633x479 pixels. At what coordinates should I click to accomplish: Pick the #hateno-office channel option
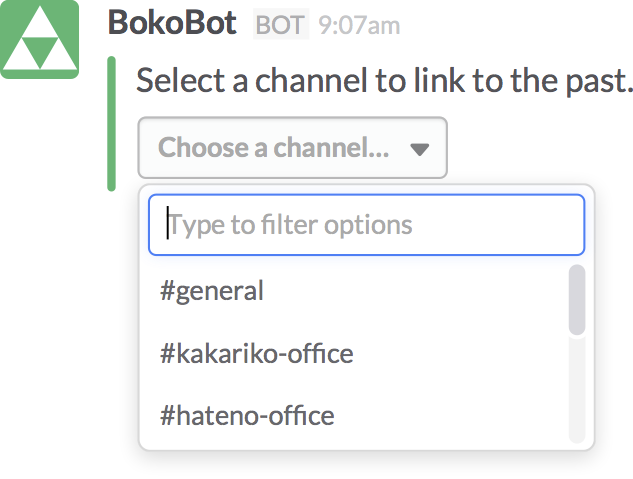pos(246,414)
